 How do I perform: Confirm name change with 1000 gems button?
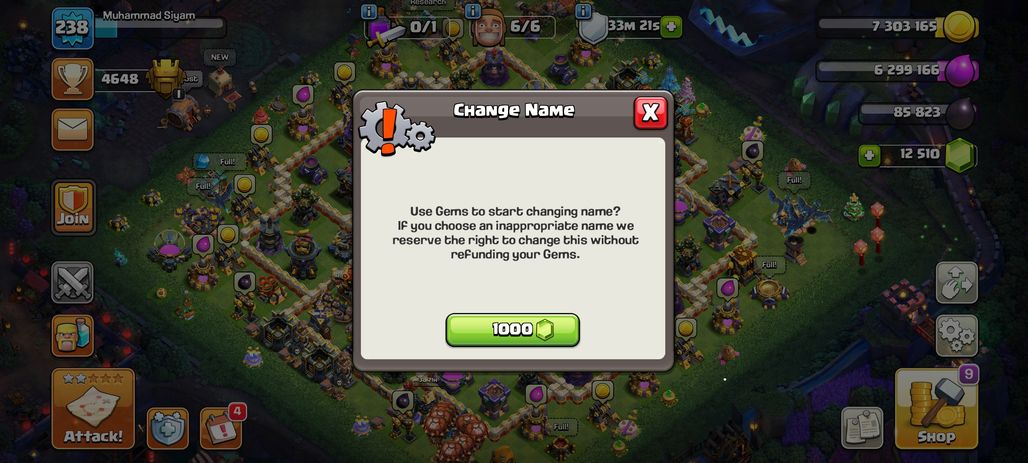(513, 329)
